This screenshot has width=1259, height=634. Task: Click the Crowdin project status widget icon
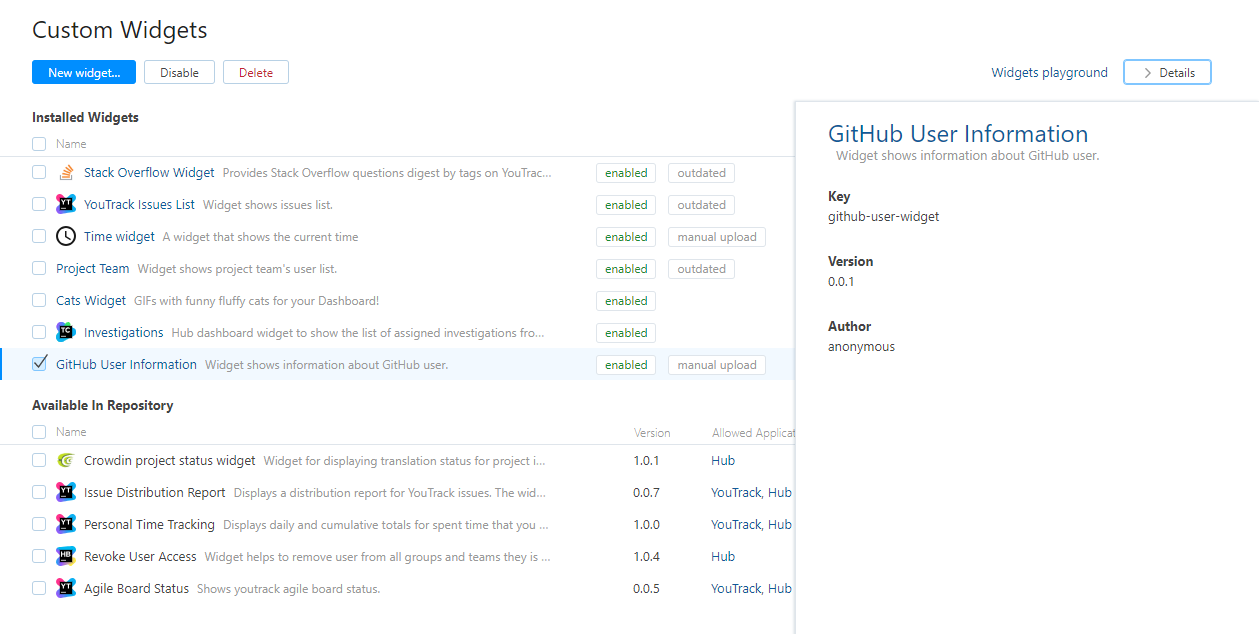tap(66, 461)
